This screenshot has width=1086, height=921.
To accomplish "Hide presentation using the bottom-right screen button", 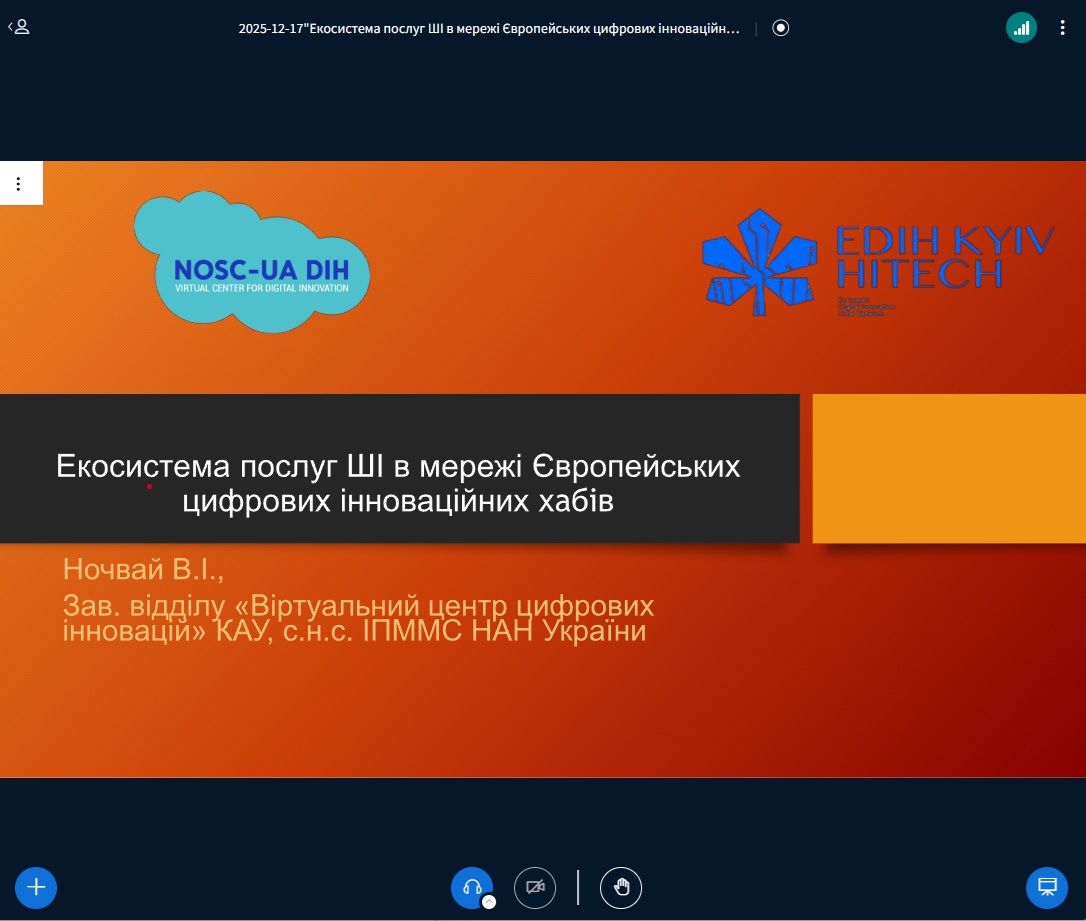I will tap(1047, 887).
